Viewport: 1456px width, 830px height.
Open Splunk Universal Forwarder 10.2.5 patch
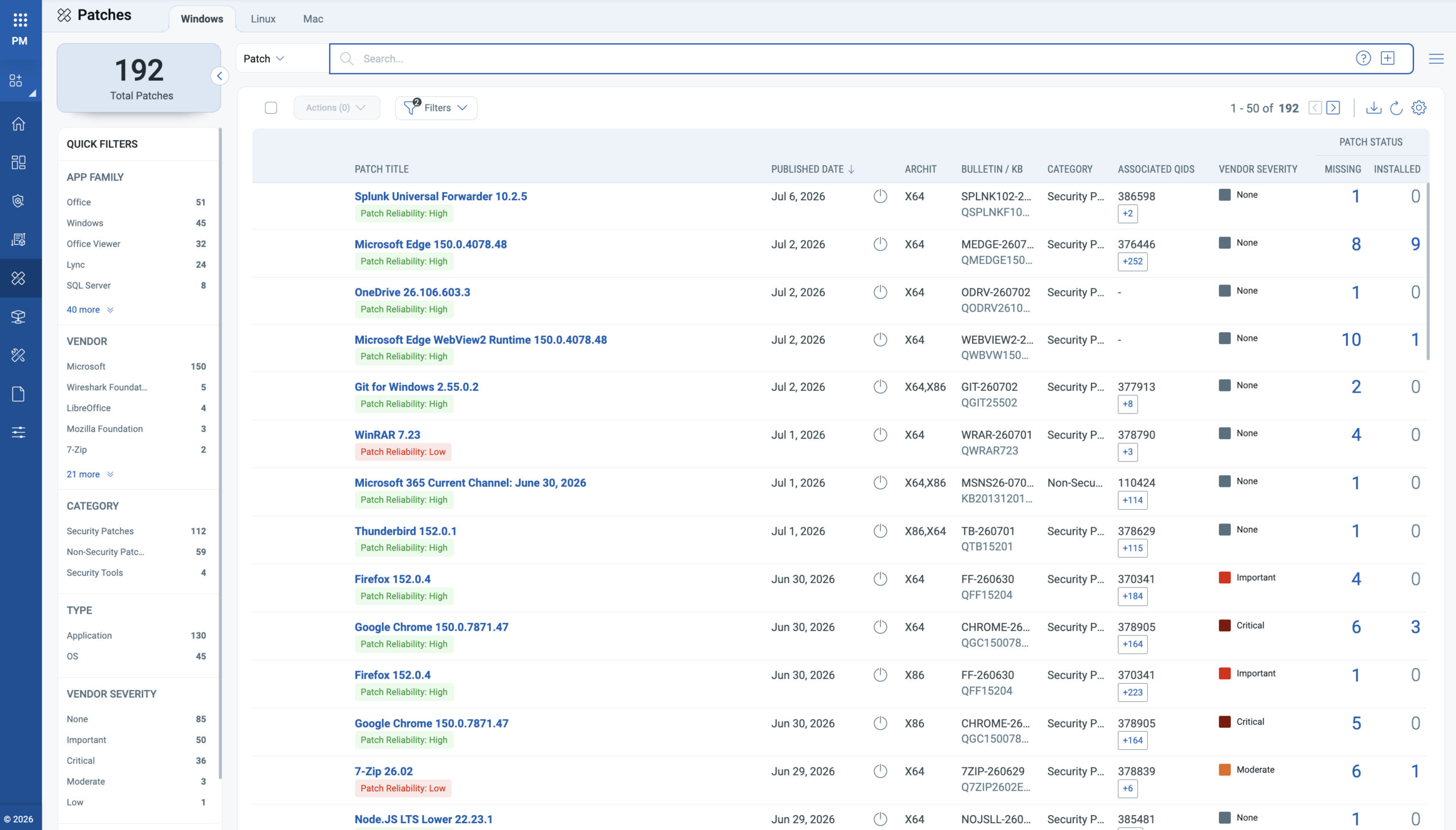[x=441, y=196]
